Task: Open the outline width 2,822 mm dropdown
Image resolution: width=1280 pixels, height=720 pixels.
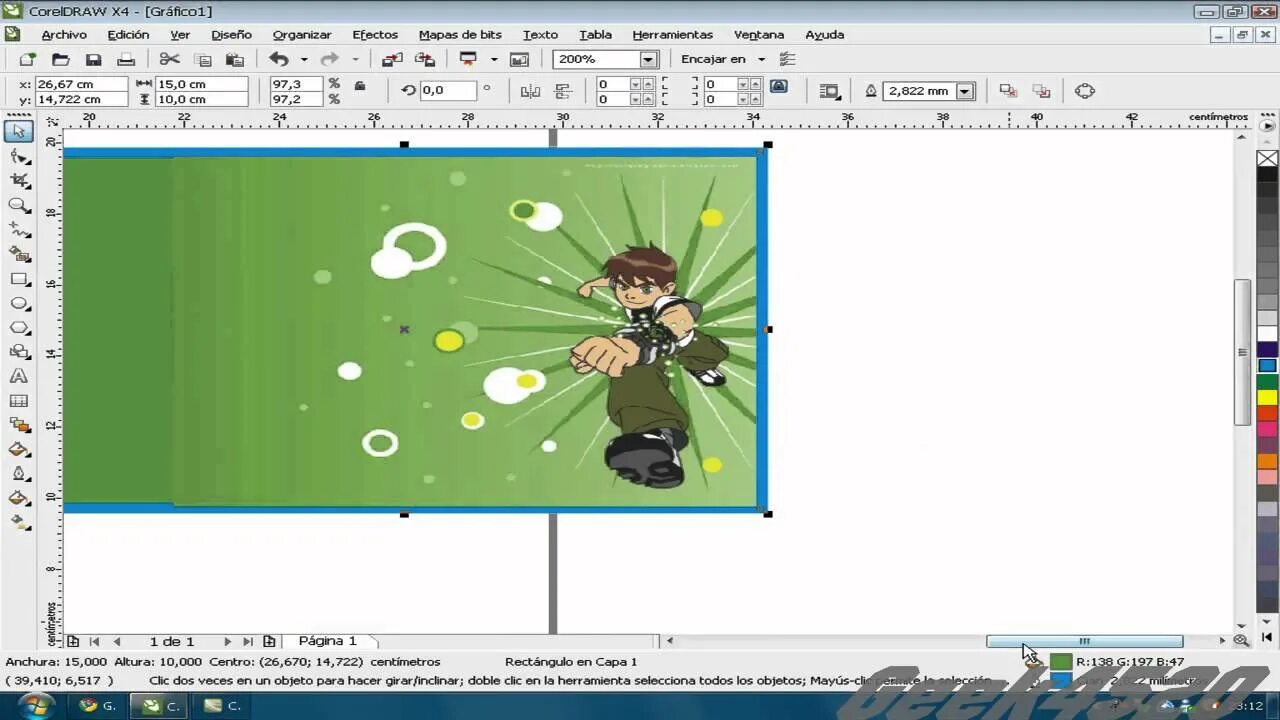Action: click(x=965, y=91)
